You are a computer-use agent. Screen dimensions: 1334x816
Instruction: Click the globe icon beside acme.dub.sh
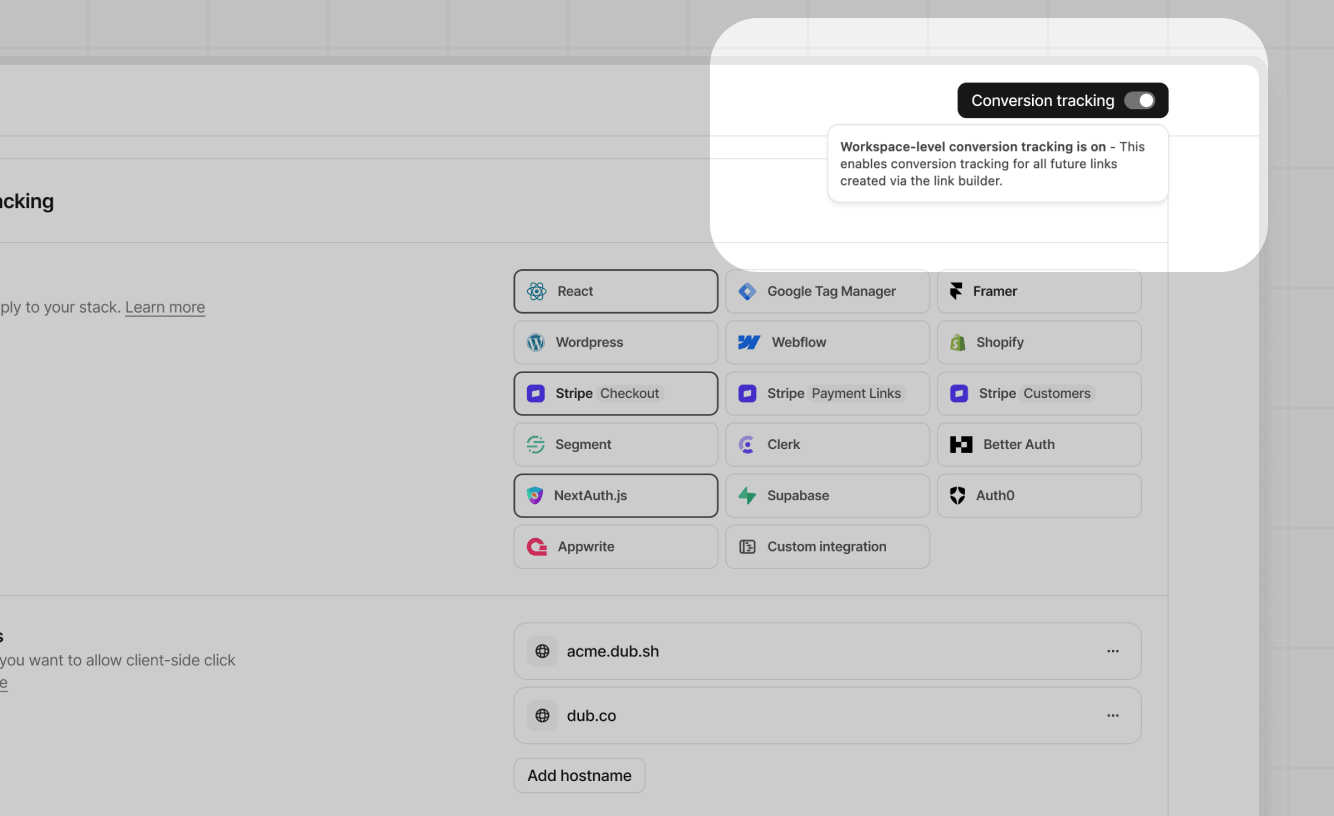(x=542, y=651)
